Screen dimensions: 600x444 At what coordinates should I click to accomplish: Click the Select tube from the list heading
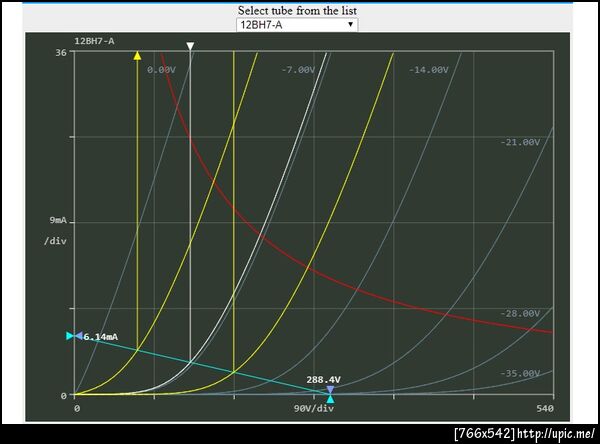click(x=297, y=10)
